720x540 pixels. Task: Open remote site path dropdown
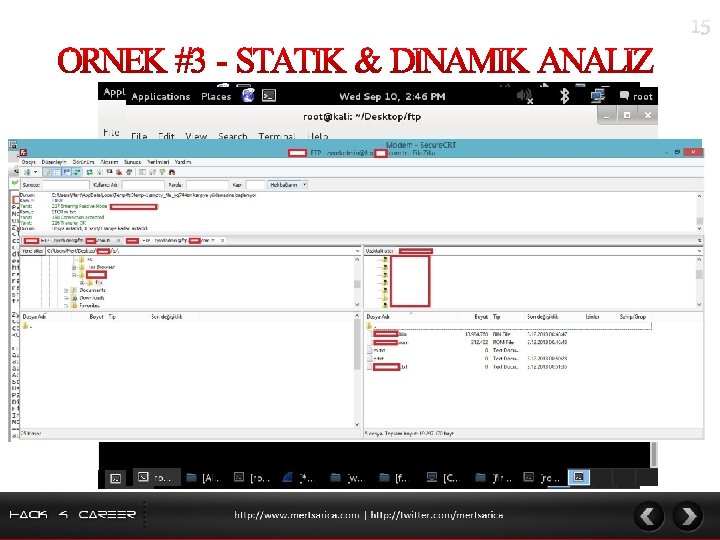point(699,251)
